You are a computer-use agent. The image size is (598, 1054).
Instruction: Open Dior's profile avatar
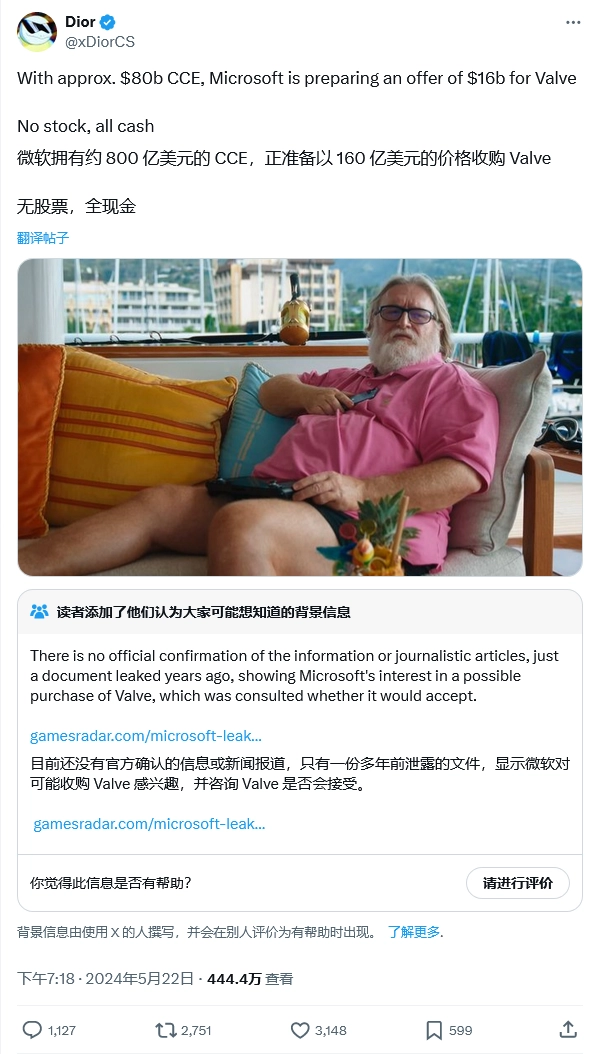[36, 32]
